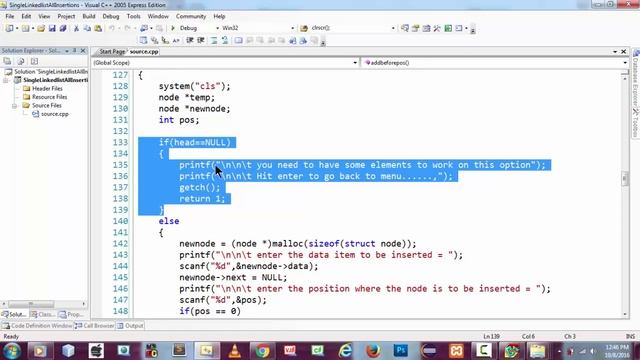Screen dimensions: 640x360
Task: Click the Windows Start button
Action: (12, 351)
